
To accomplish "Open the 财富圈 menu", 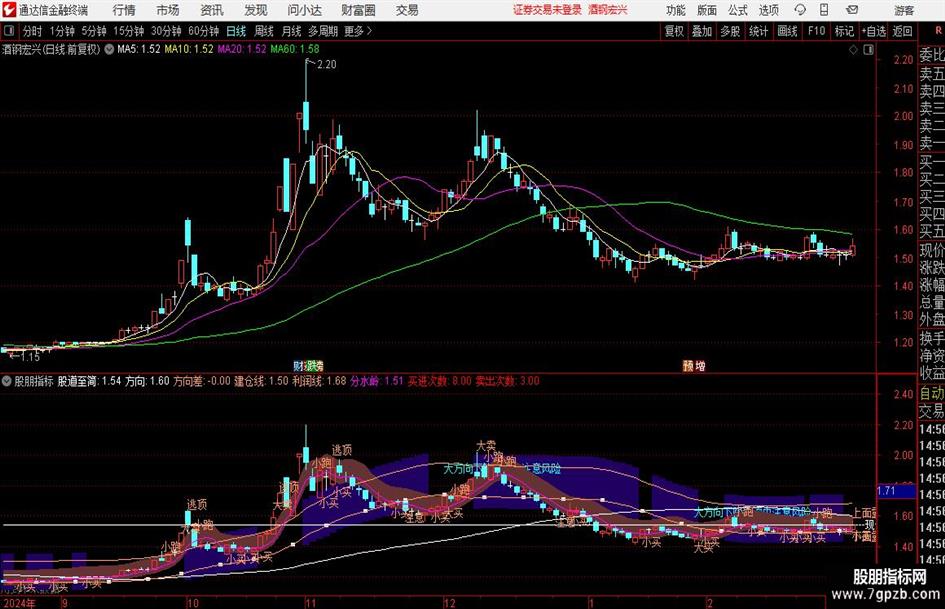I will click(x=358, y=10).
